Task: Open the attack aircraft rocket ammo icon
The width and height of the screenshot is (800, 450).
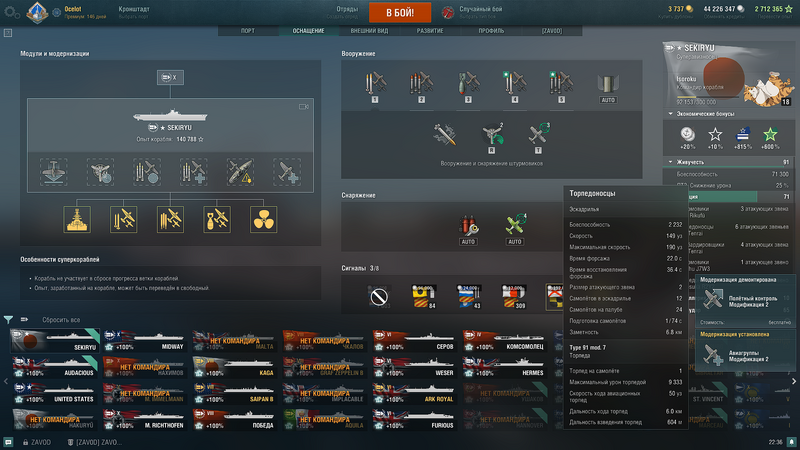Action: point(444,135)
